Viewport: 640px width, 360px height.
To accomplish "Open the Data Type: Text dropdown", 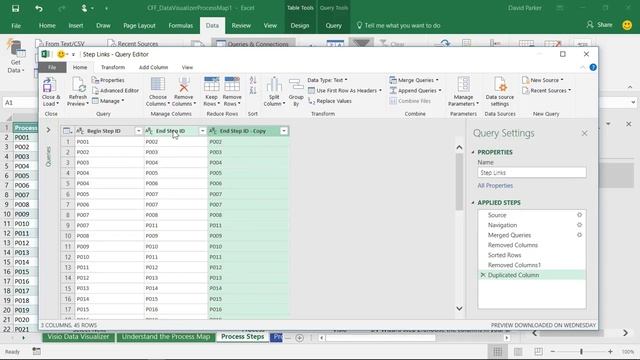I will point(327,80).
